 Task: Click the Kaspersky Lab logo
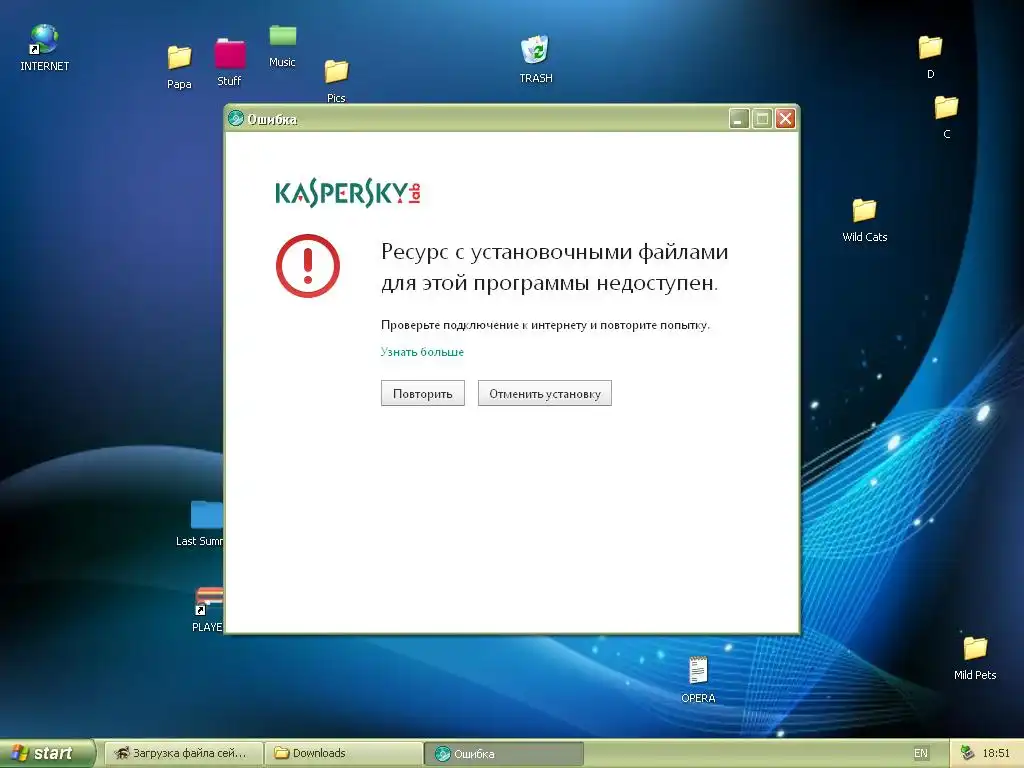point(347,193)
